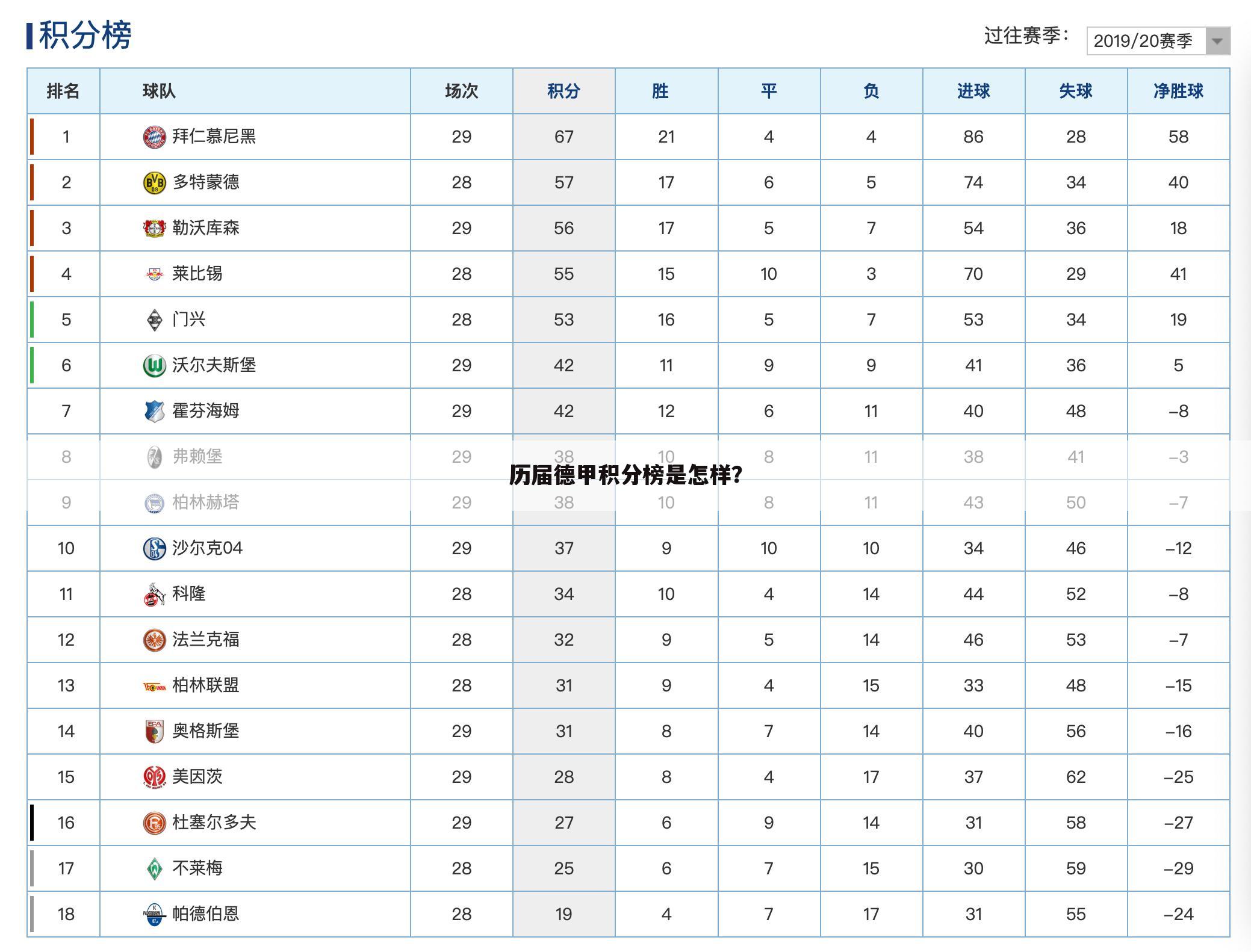Sort table by 积分 column header
The width and height of the screenshot is (1251, 952).
coord(564,91)
